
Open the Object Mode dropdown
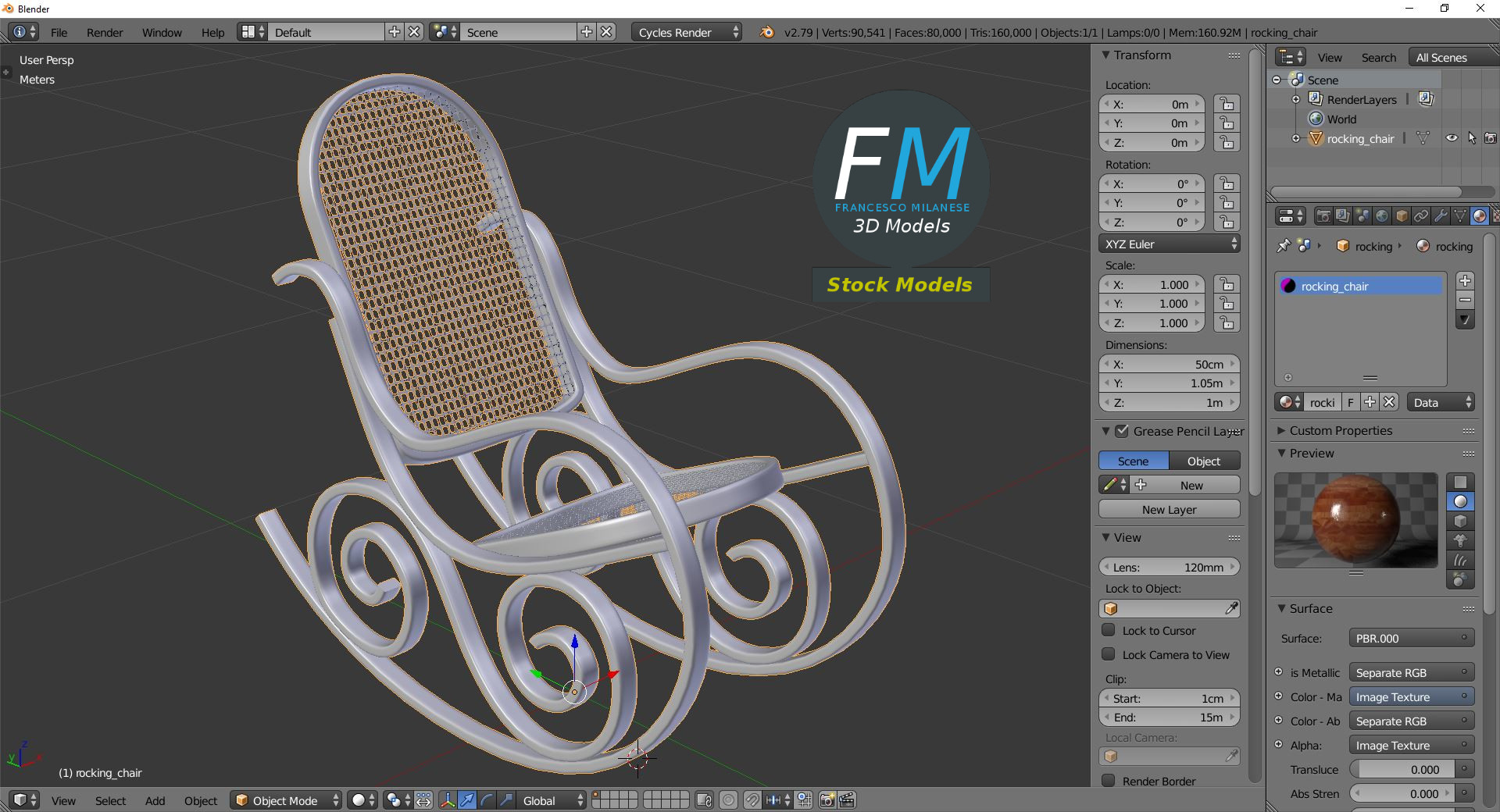(x=287, y=800)
